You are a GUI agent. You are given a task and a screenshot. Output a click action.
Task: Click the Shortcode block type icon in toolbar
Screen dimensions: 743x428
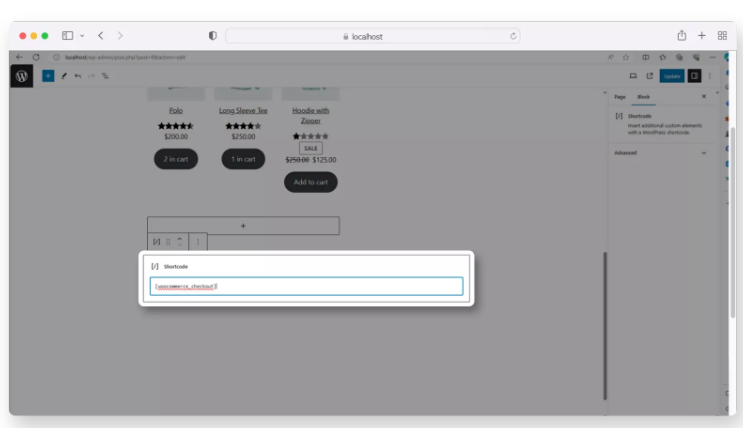[x=156, y=242]
